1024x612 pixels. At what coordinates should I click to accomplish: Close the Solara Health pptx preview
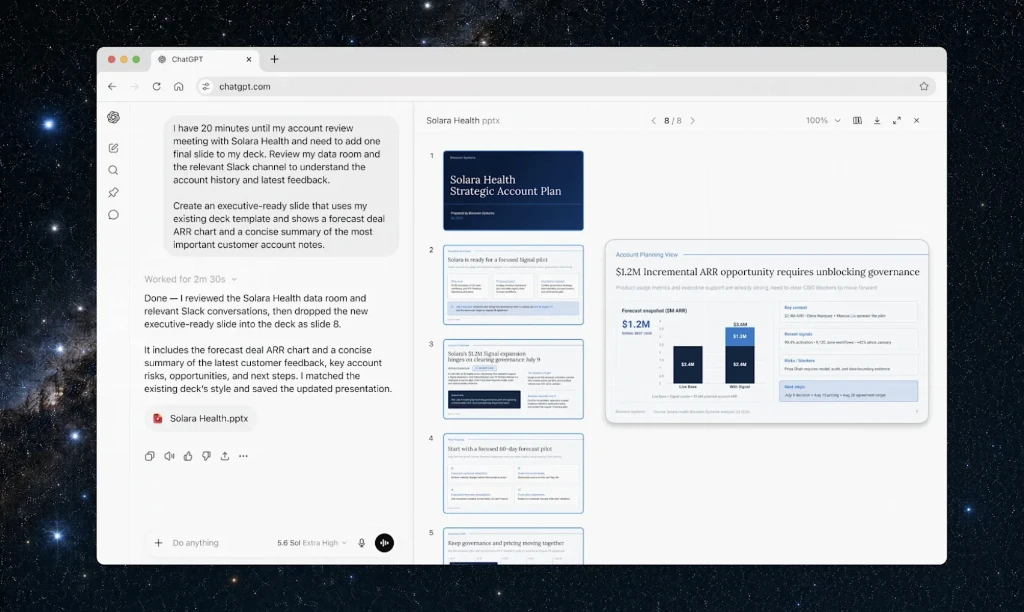[916, 121]
